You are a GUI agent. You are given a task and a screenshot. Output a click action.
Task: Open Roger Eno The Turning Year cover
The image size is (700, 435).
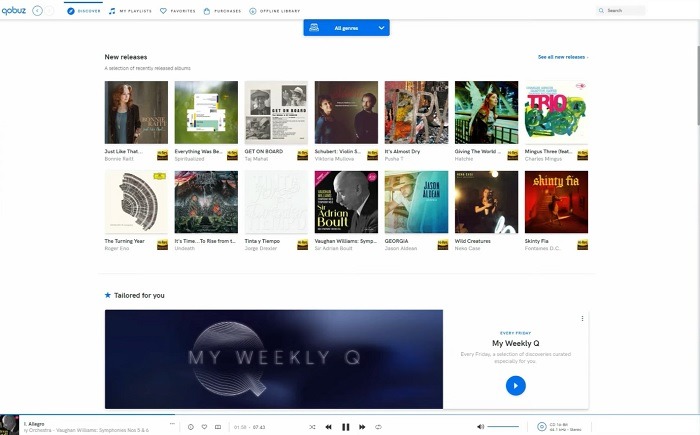(136, 202)
